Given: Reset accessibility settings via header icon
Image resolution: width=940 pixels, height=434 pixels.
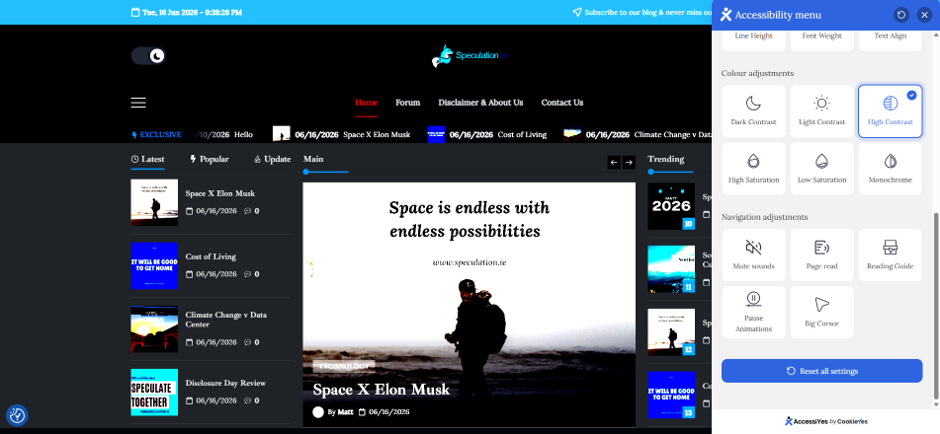Looking at the screenshot, I should coord(900,15).
